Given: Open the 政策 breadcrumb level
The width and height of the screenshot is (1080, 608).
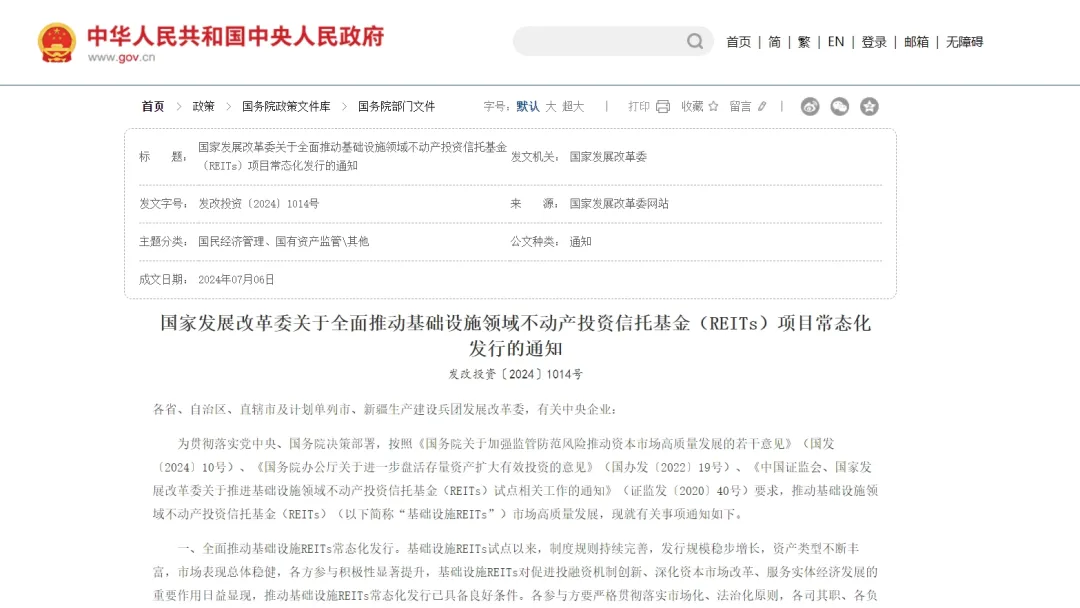Looking at the screenshot, I should click(x=203, y=106).
